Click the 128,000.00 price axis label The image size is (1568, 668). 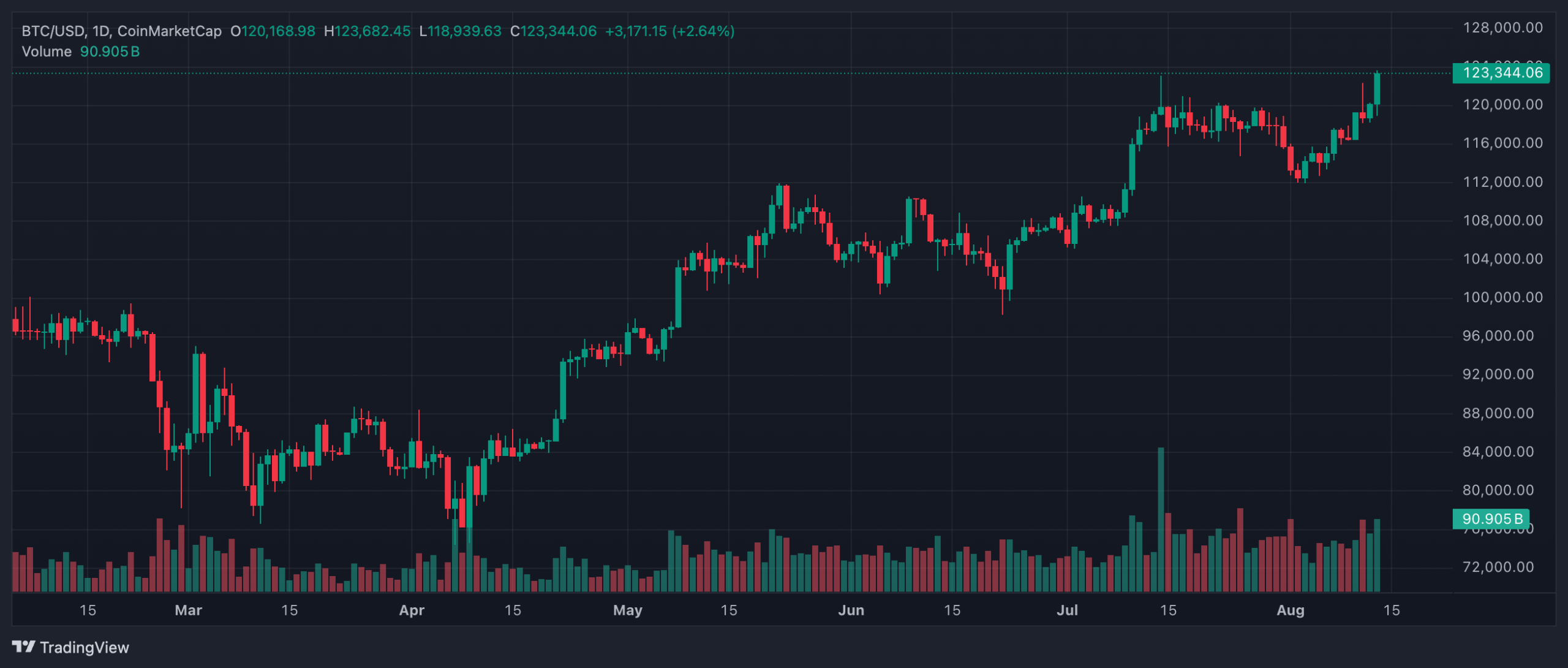[1502, 28]
